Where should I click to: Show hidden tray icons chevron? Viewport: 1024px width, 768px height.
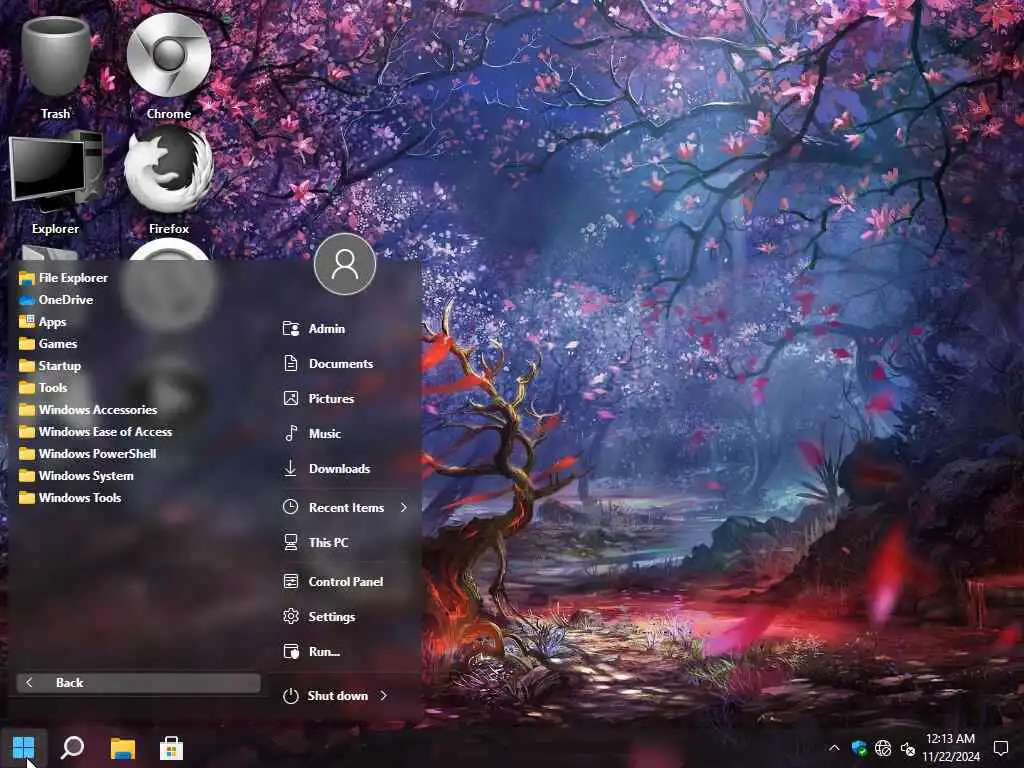click(834, 748)
